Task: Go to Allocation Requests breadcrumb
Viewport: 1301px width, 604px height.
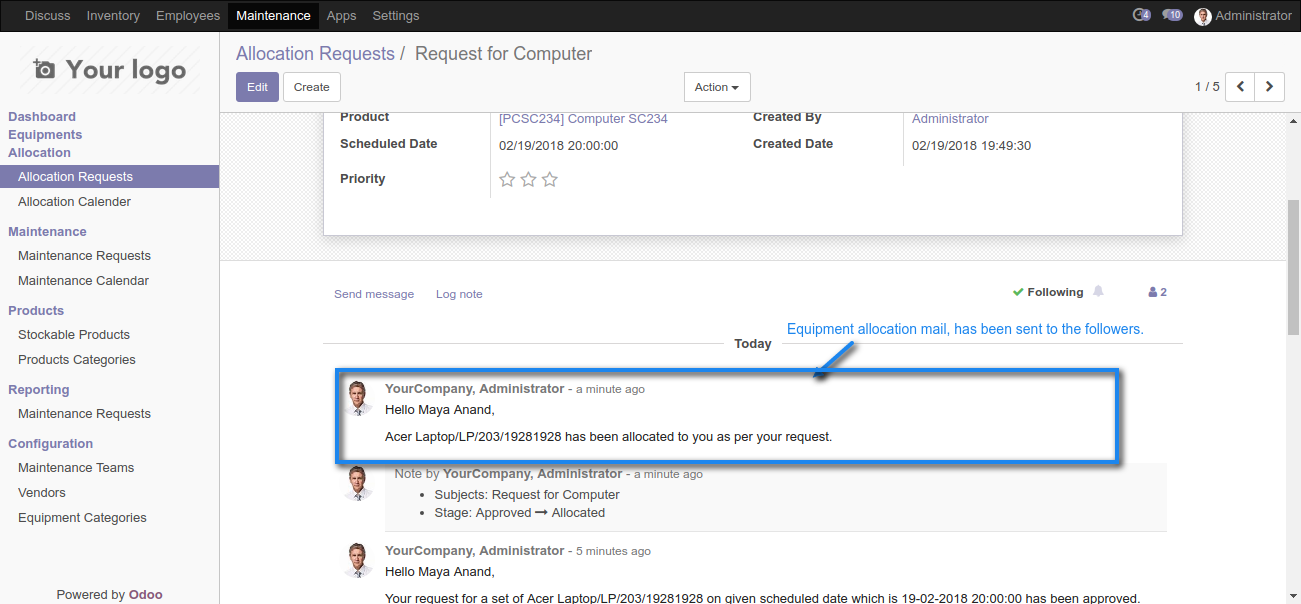Action: pyautogui.click(x=315, y=54)
